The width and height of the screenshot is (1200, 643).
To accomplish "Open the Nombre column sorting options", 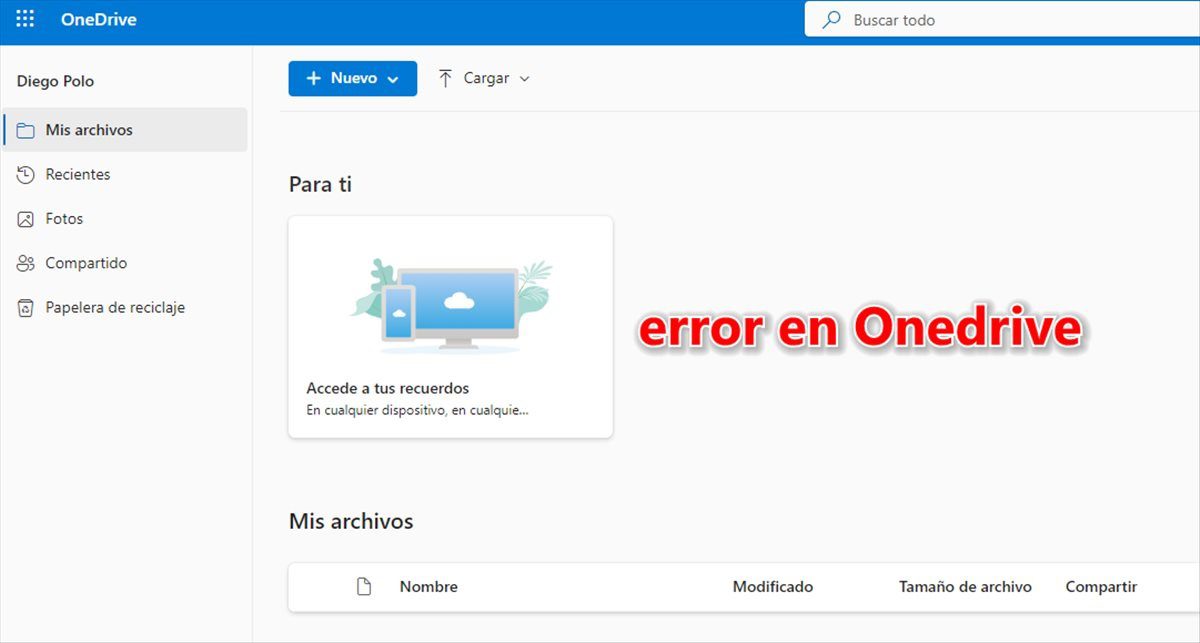I will coord(428,587).
